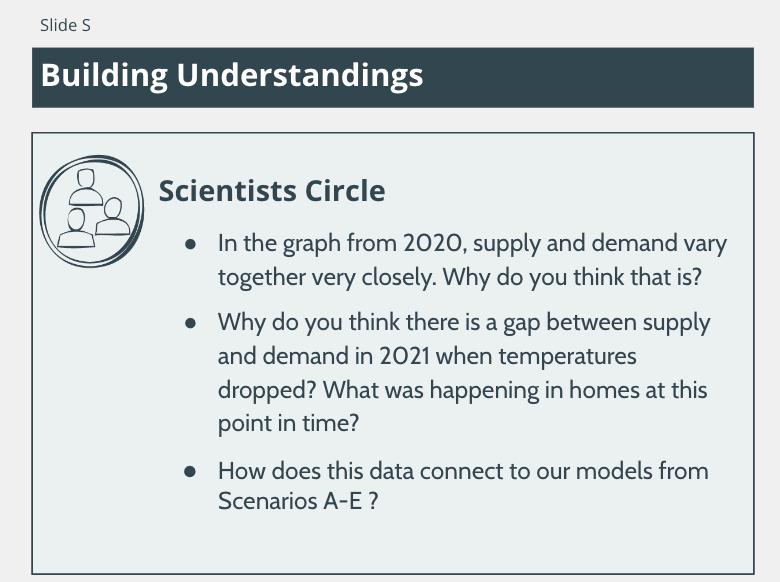Select the Slide S label
The width and height of the screenshot is (780, 582).
[x=65, y=25]
